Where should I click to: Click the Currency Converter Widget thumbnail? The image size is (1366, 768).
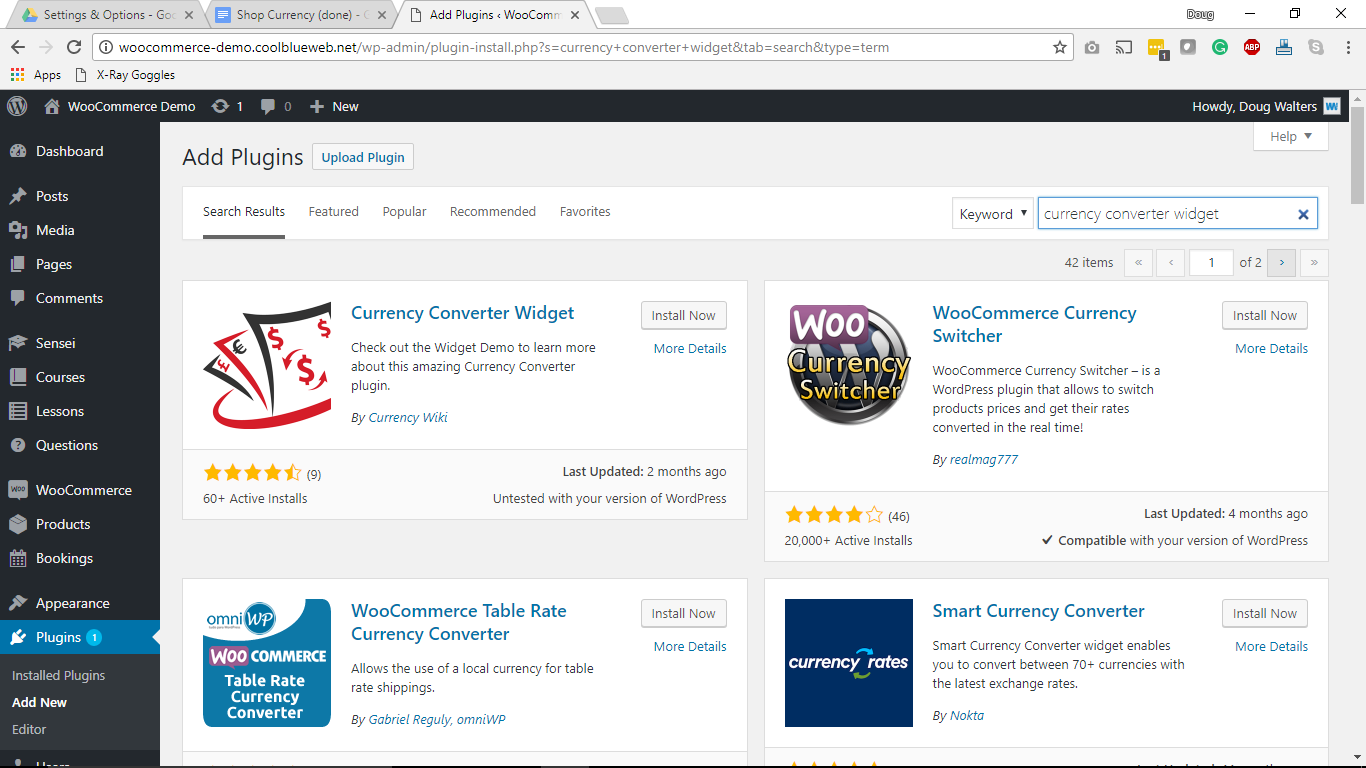point(267,365)
